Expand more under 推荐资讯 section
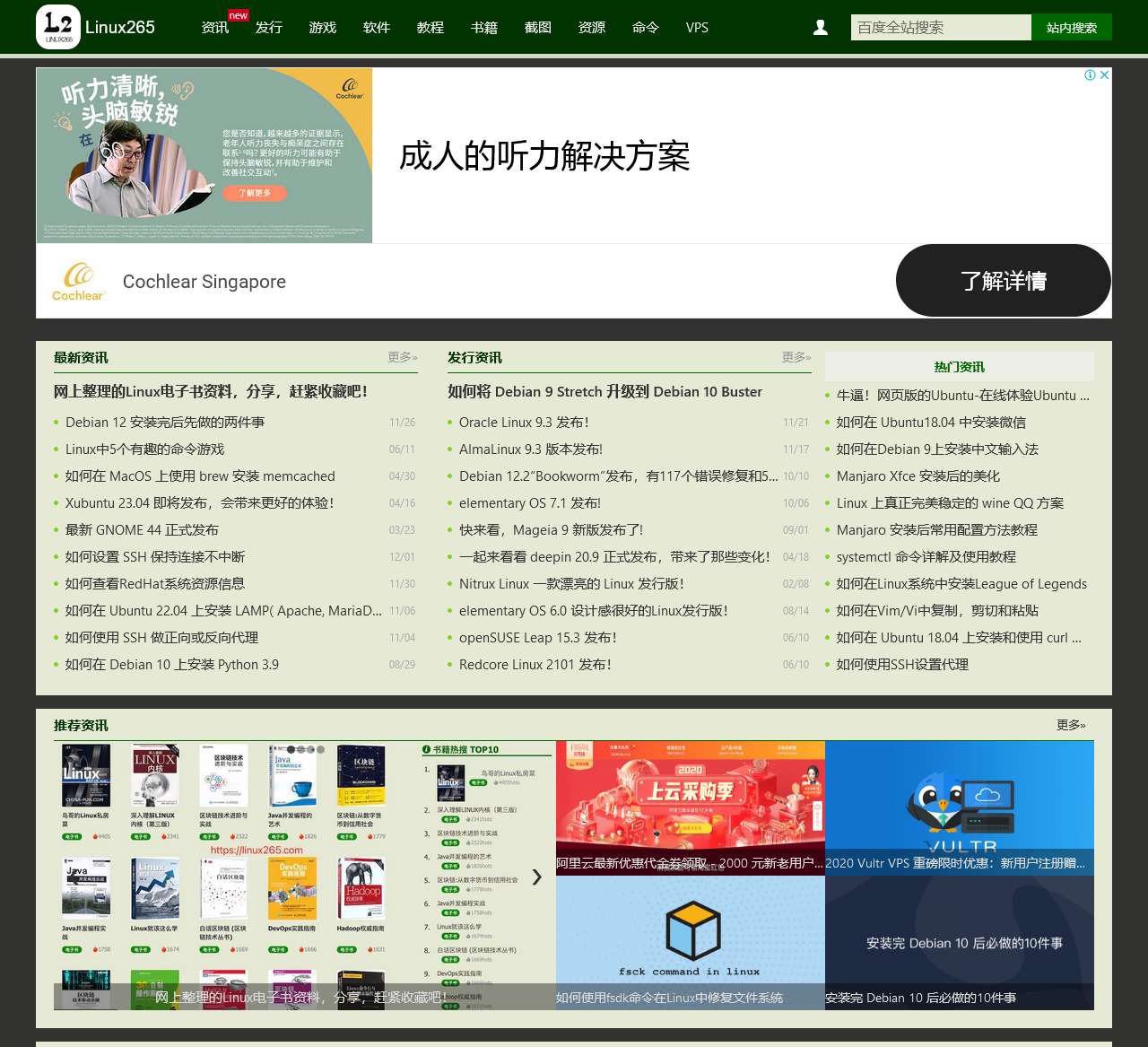This screenshot has height=1047, width=1148. tap(1070, 725)
